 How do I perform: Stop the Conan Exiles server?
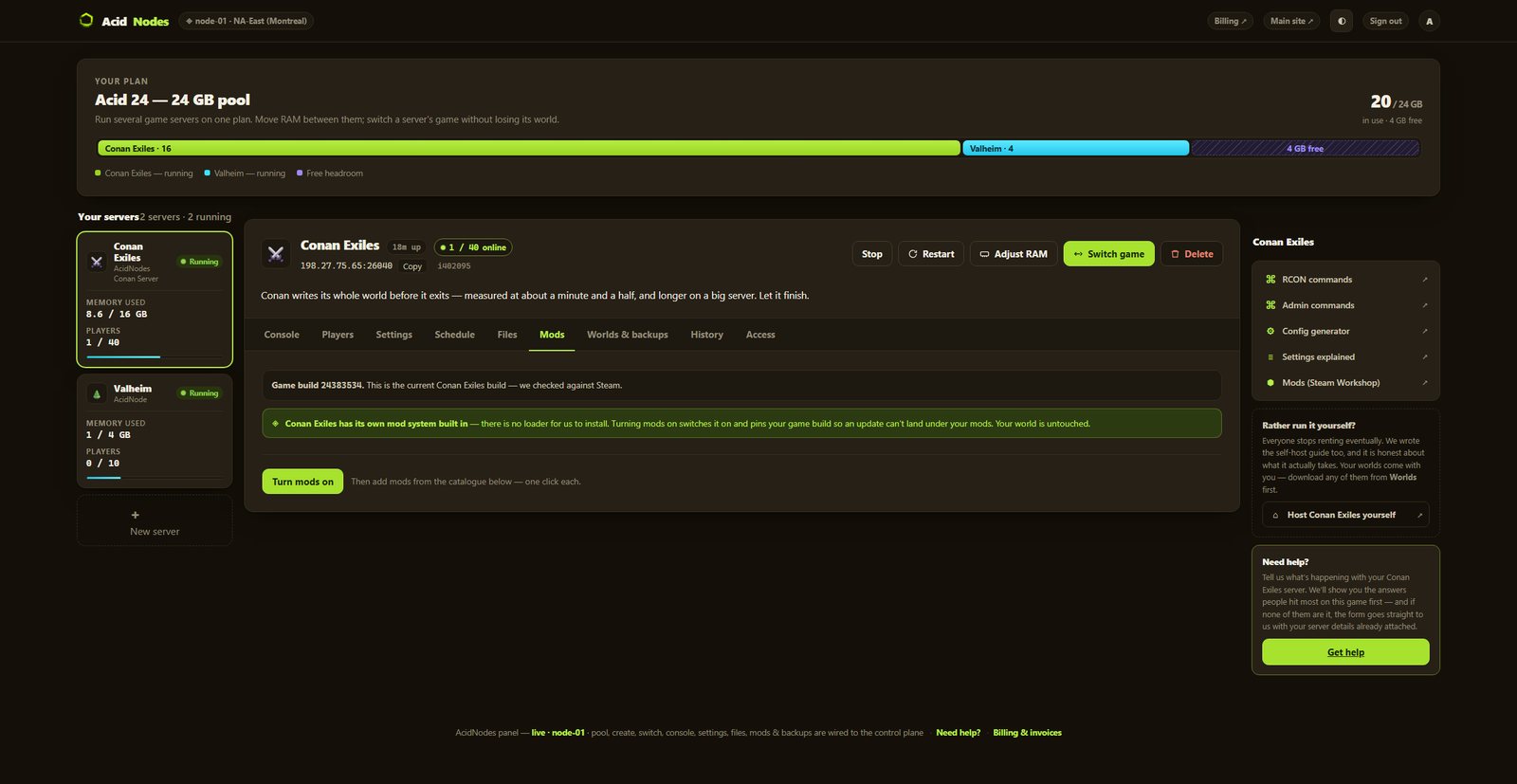pos(872,254)
